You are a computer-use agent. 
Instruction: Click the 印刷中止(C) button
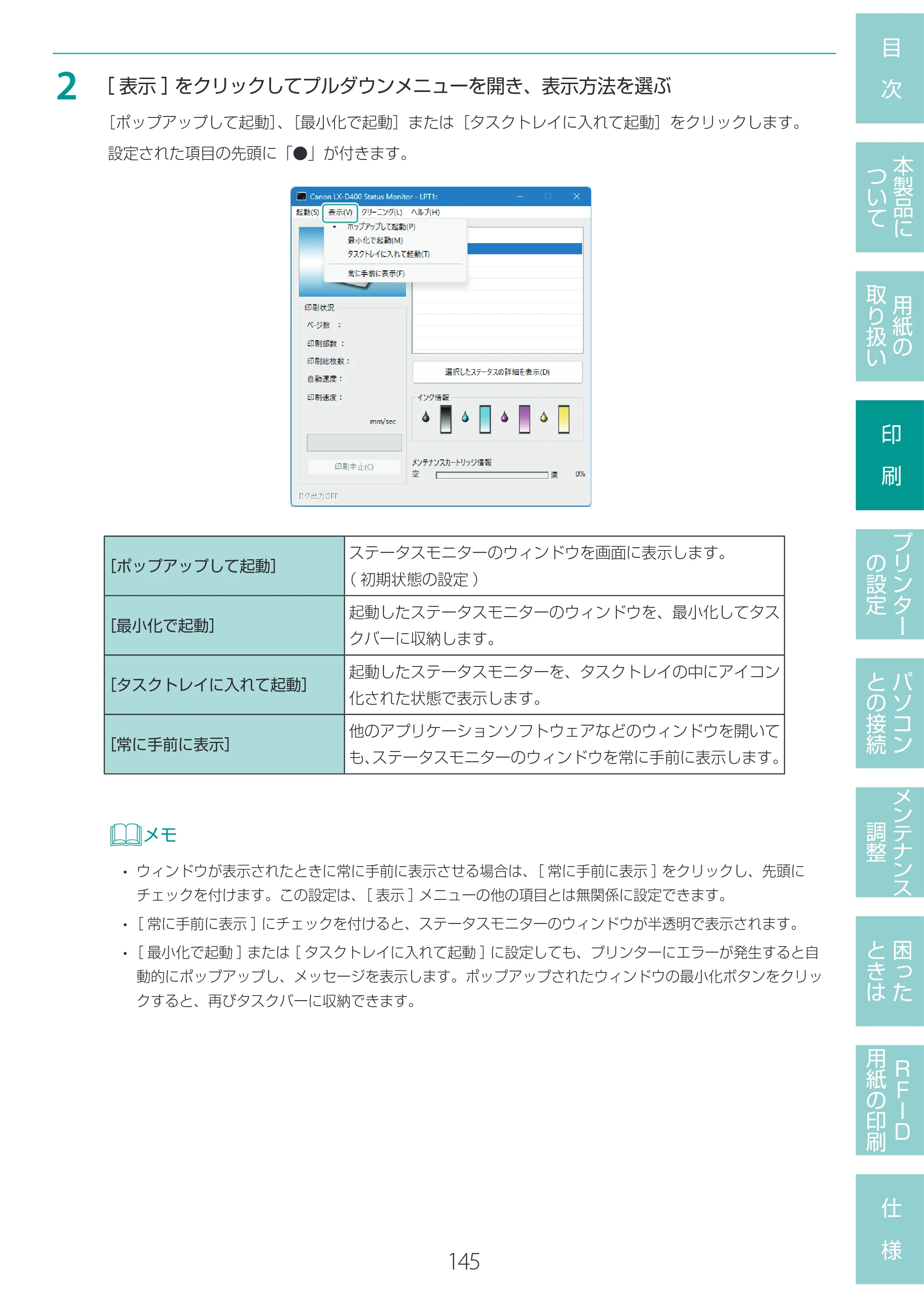pos(354,466)
